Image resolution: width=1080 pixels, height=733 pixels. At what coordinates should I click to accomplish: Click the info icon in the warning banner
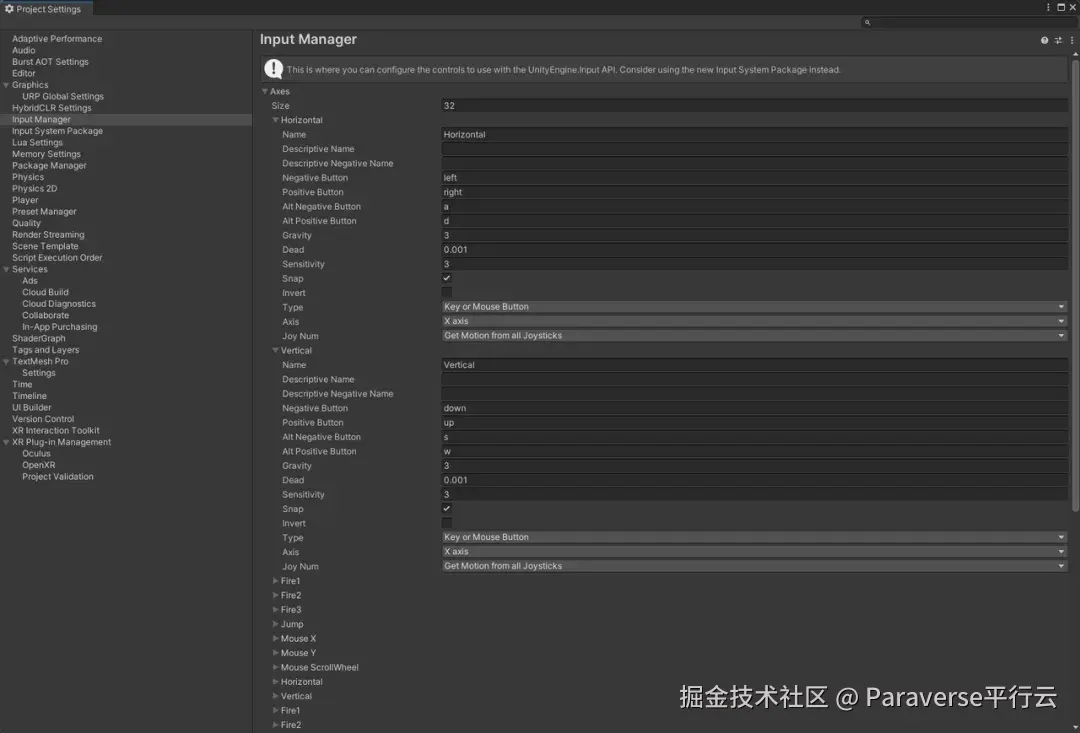(273, 69)
